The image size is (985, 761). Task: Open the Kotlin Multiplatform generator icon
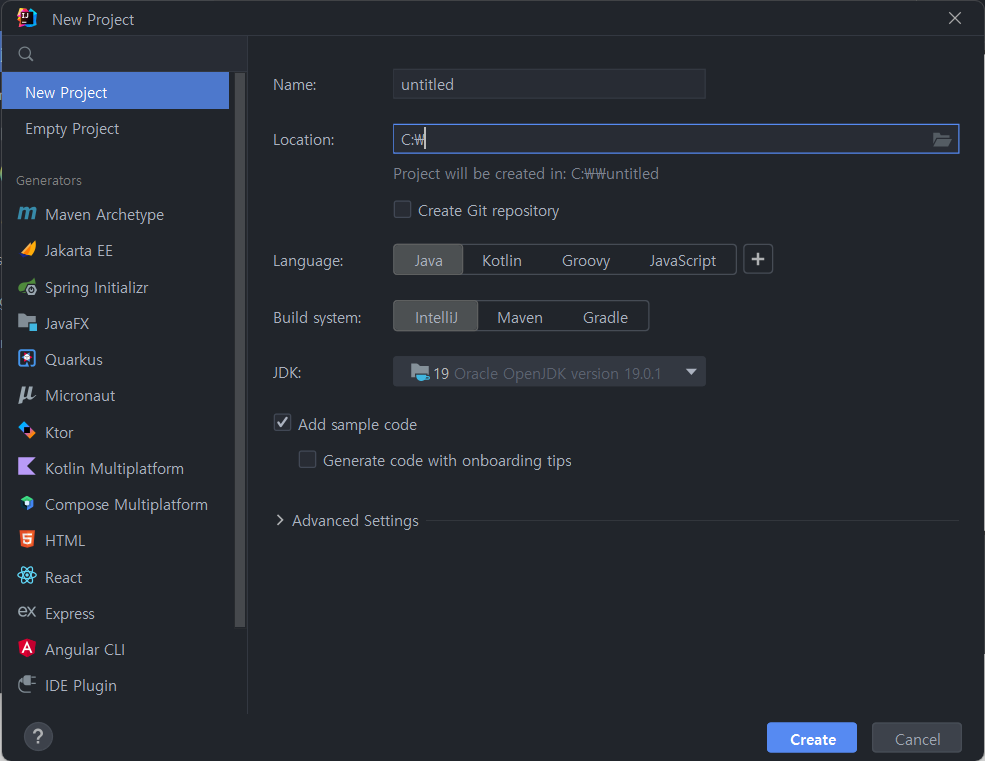point(27,467)
